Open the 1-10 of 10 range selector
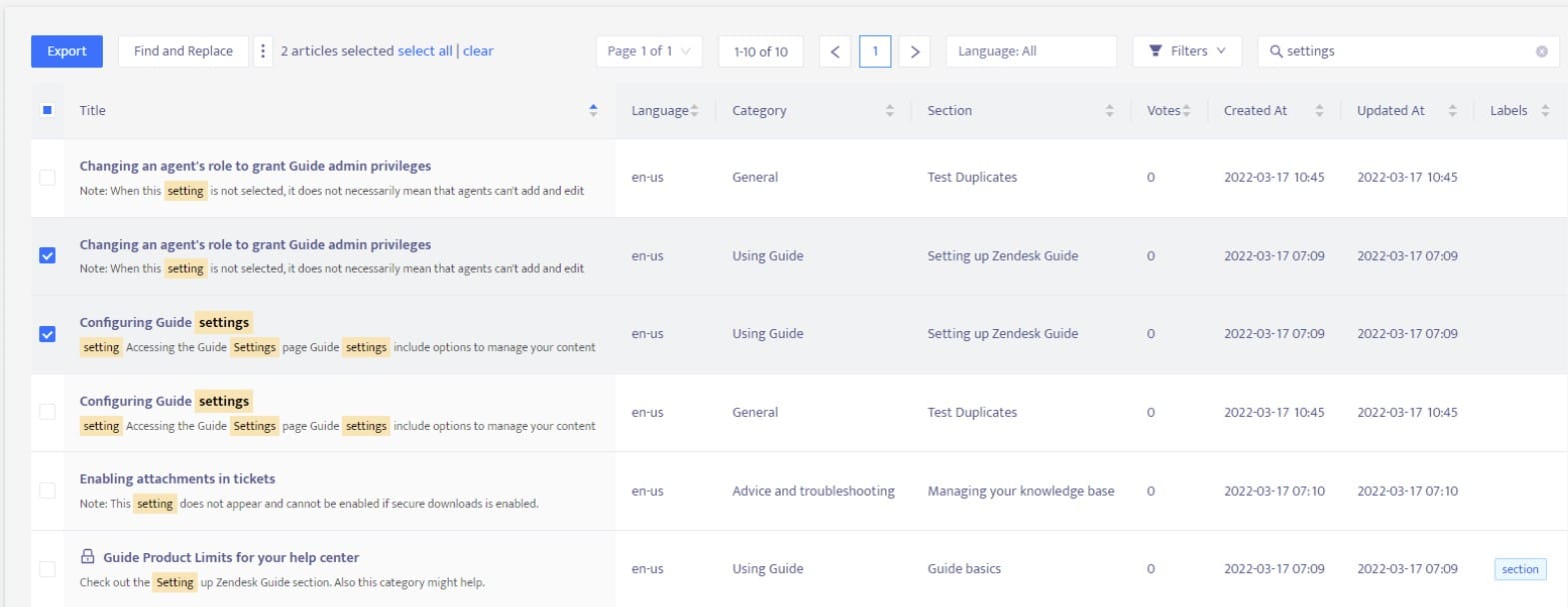 (761, 51)
